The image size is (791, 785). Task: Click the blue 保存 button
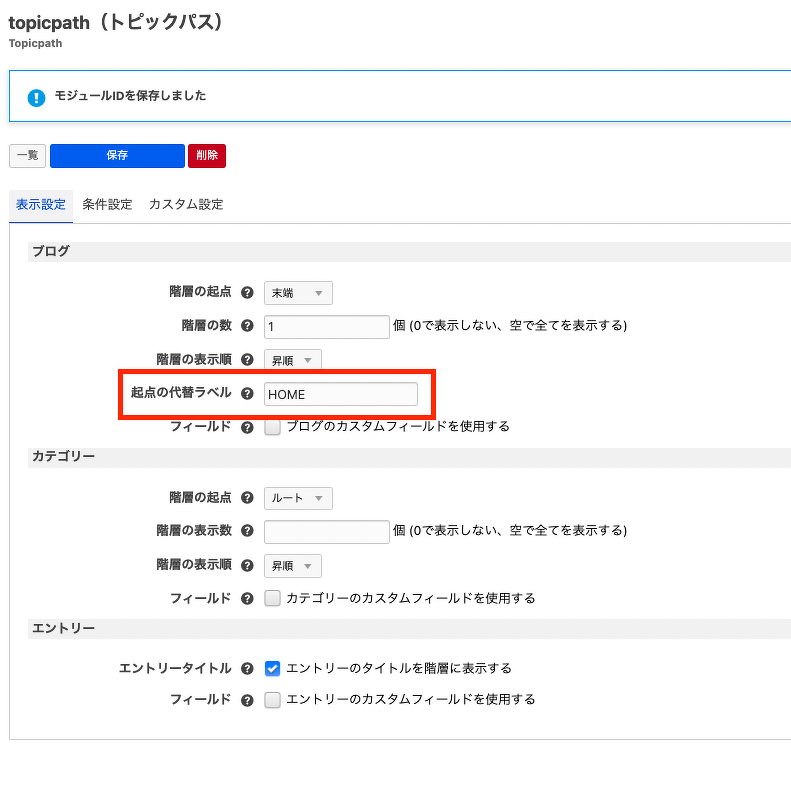tap(117, 155)
